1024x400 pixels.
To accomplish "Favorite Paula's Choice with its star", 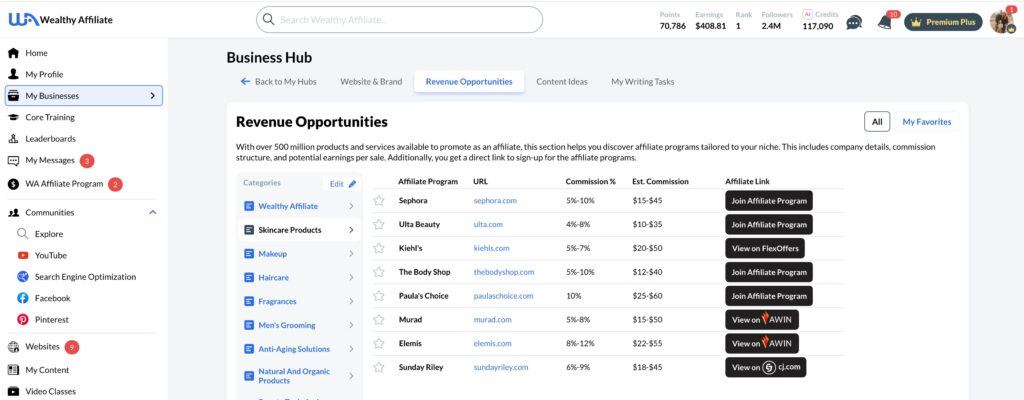I will click(379, 296).
